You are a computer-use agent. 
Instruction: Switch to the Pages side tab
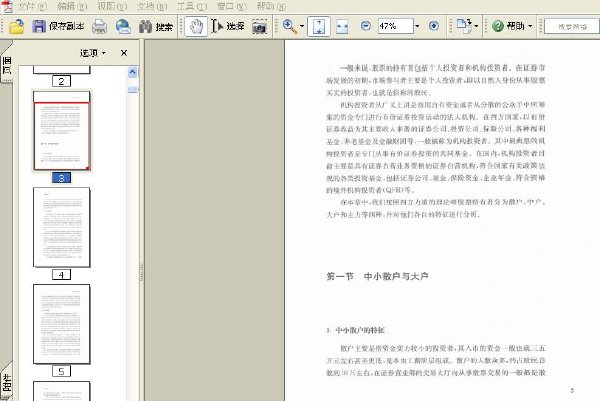click(7, 64)
